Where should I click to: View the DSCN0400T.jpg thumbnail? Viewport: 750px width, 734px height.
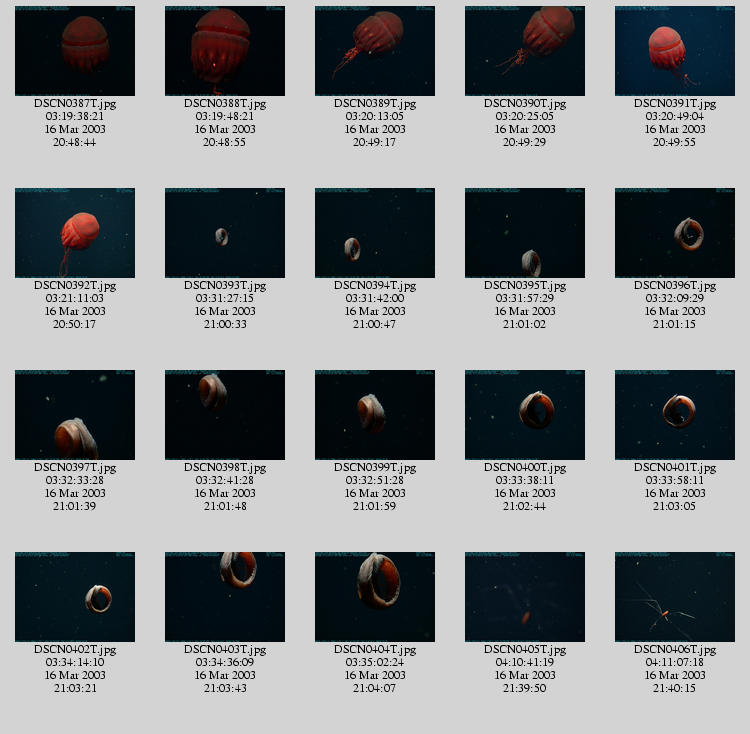point(525,415)
